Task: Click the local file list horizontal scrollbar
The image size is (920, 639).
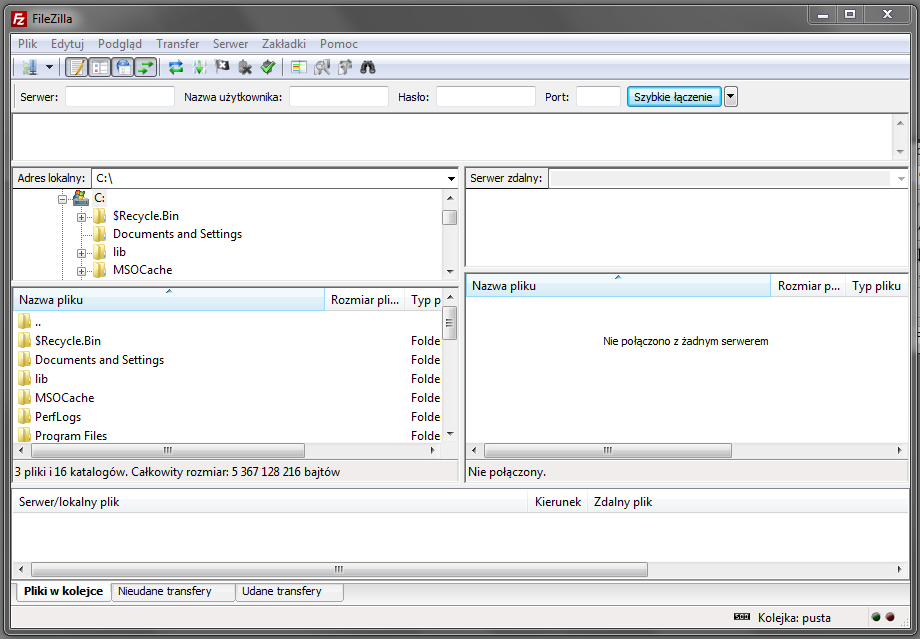Action: click(168, 451)
